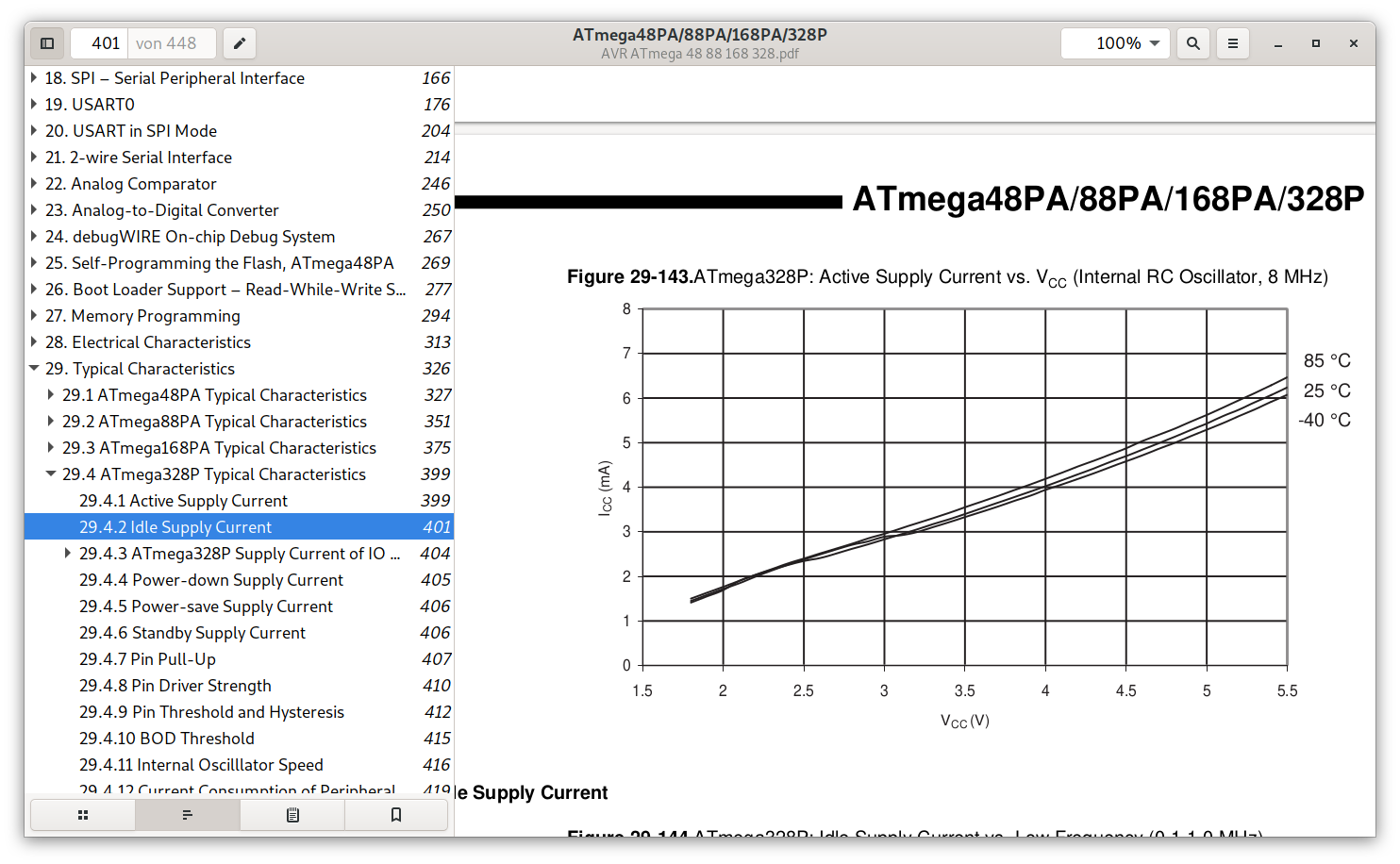Image resolution: width=1400 pixels, height=864 pixels.
Task: Expand chapter 18 SPI outline entry
Action: [x=34, y=78]
